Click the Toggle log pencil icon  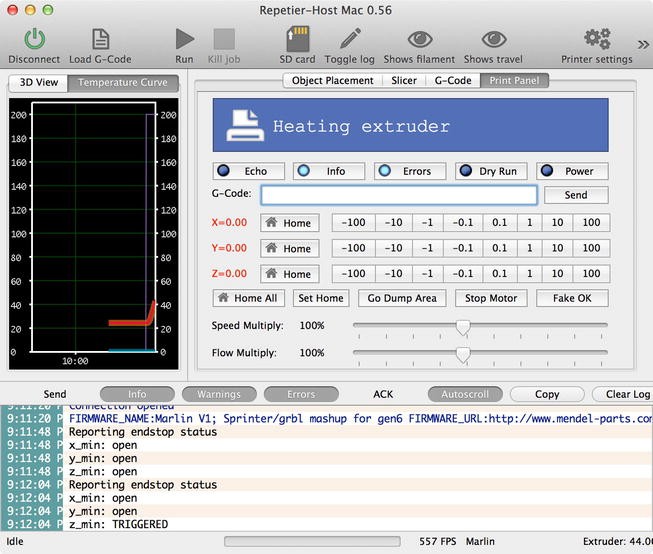pos(350,39)
